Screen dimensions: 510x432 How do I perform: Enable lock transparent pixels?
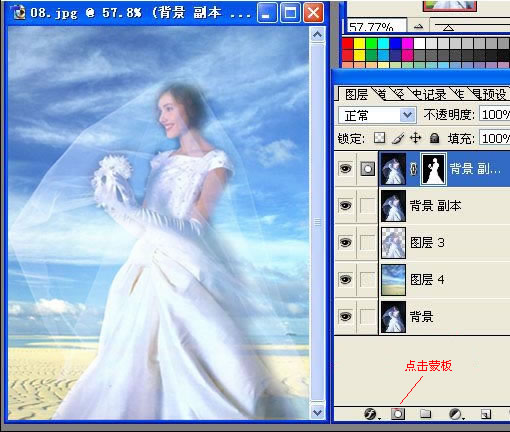coord(379,138)
